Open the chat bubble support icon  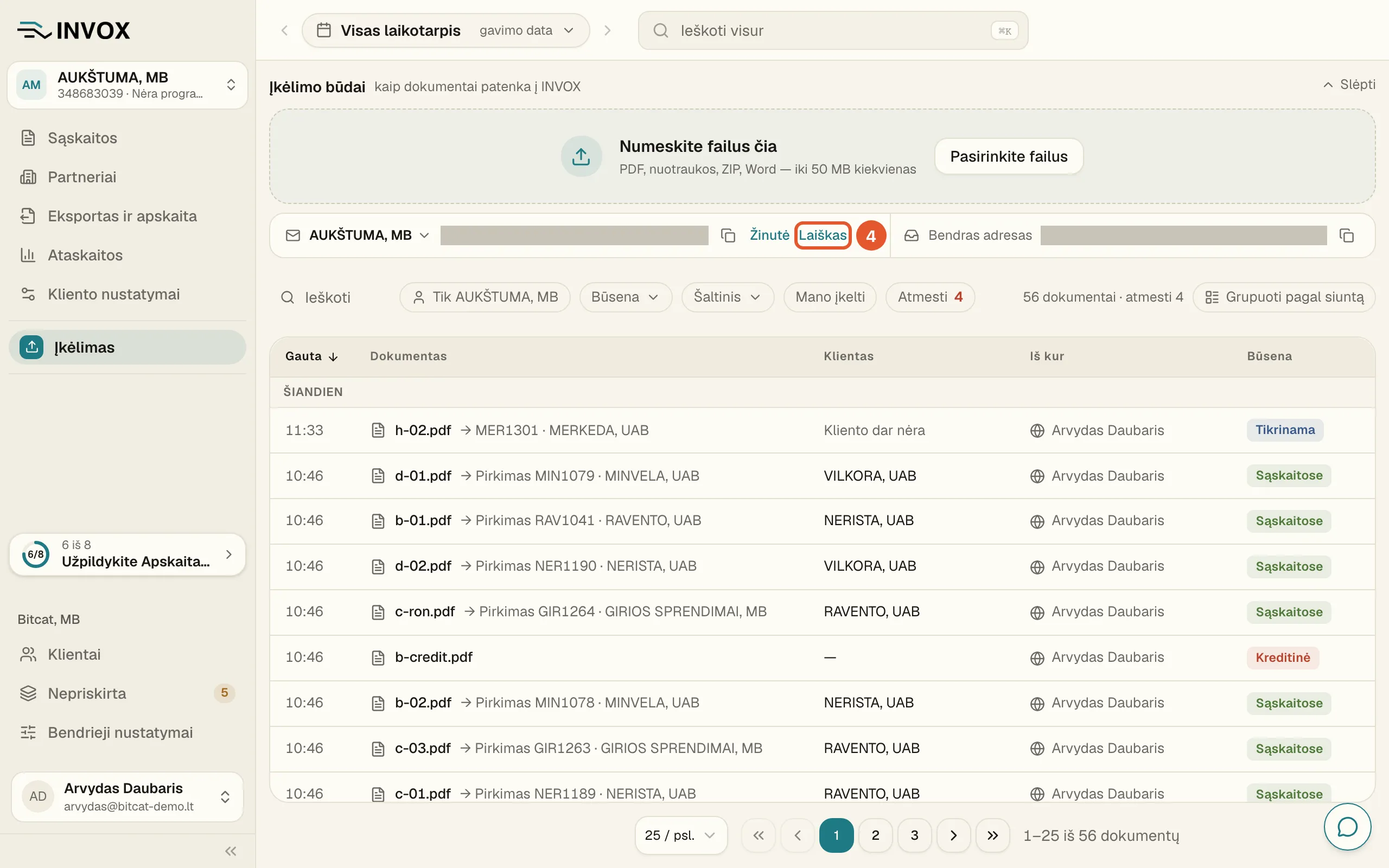(x=1347, y=827)
